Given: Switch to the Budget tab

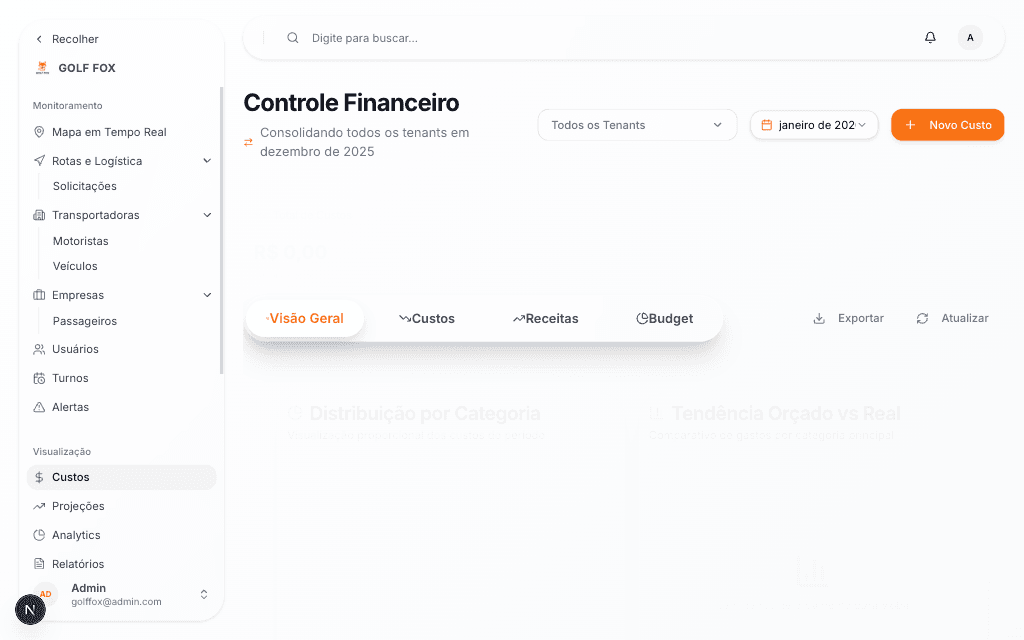Looking at the screenshot, I should 664,318.
